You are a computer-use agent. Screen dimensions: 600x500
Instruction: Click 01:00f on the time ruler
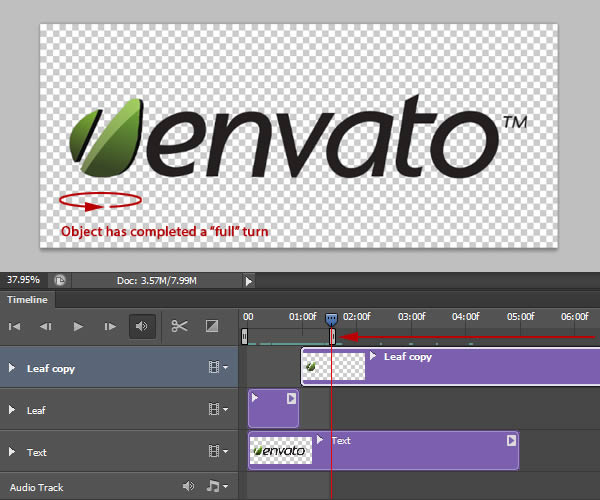(x=303, y=317)
